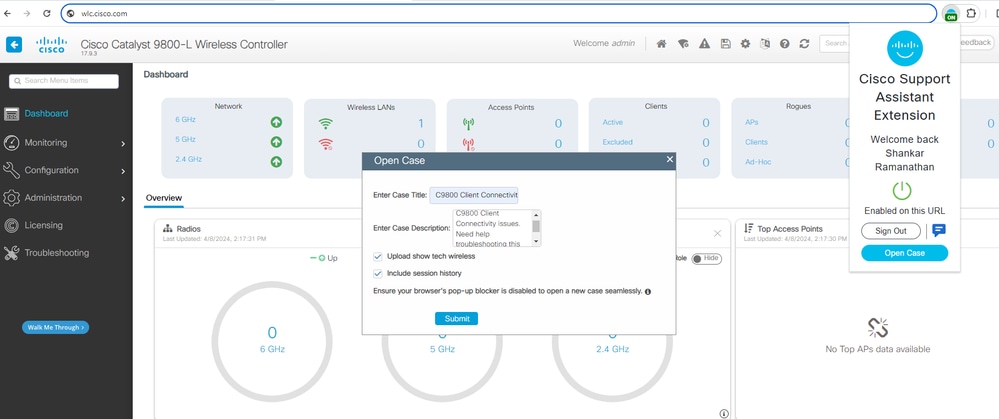
Task: Go to Home via house icon
Action: tap(661, 44)
